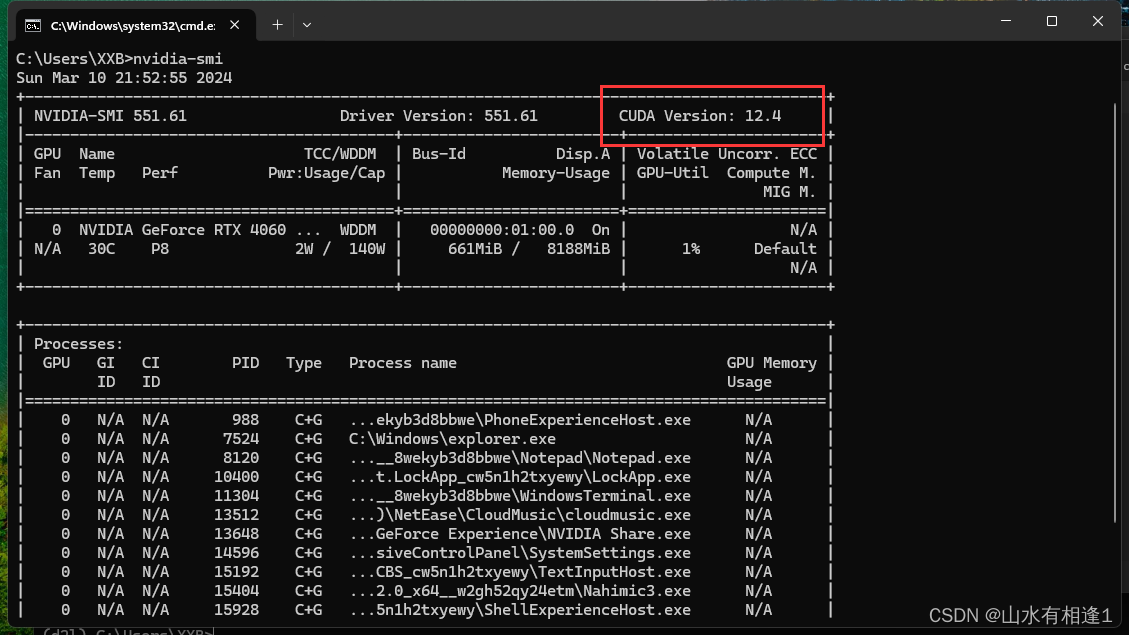Click memory usage '661MiB / 8188MiB'

tap(528, 249)
